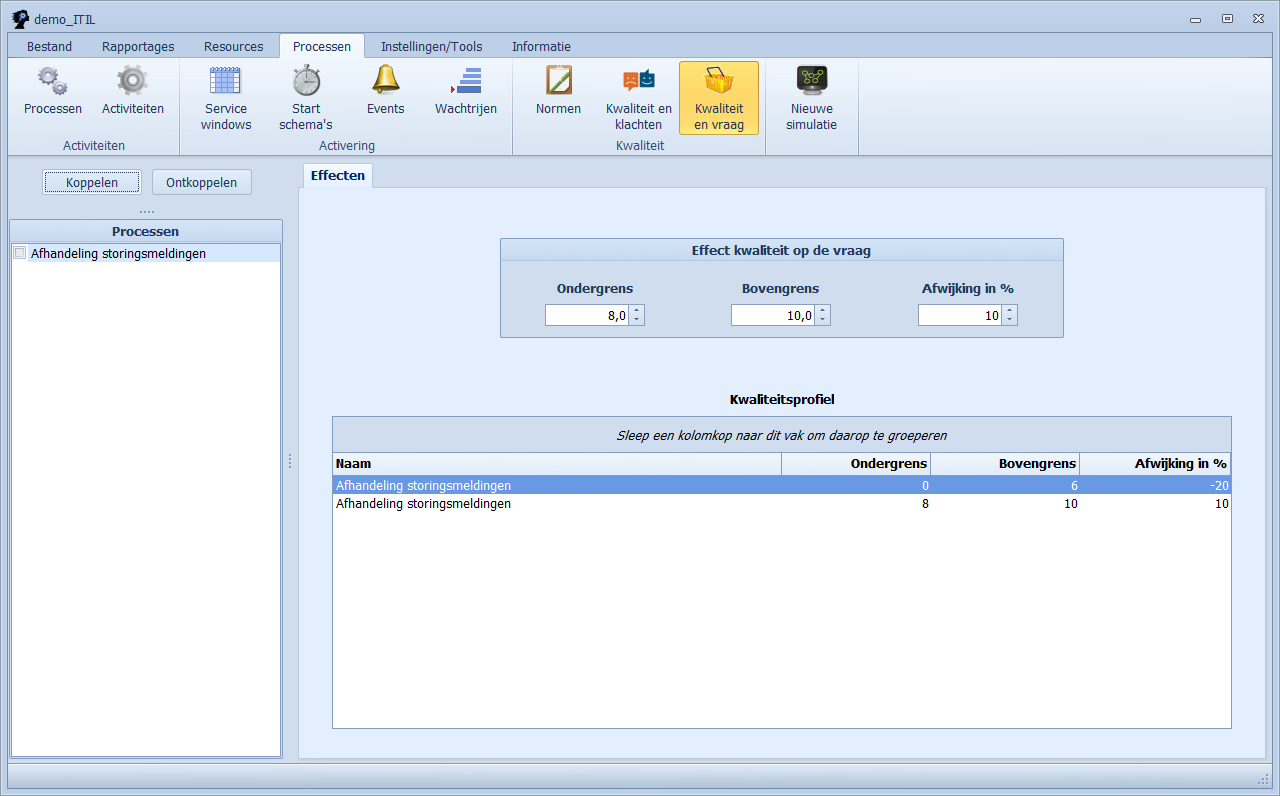Screen dimensions: 1280x796
Task: Sort by the Naam column header
Action: coord(557,463)
